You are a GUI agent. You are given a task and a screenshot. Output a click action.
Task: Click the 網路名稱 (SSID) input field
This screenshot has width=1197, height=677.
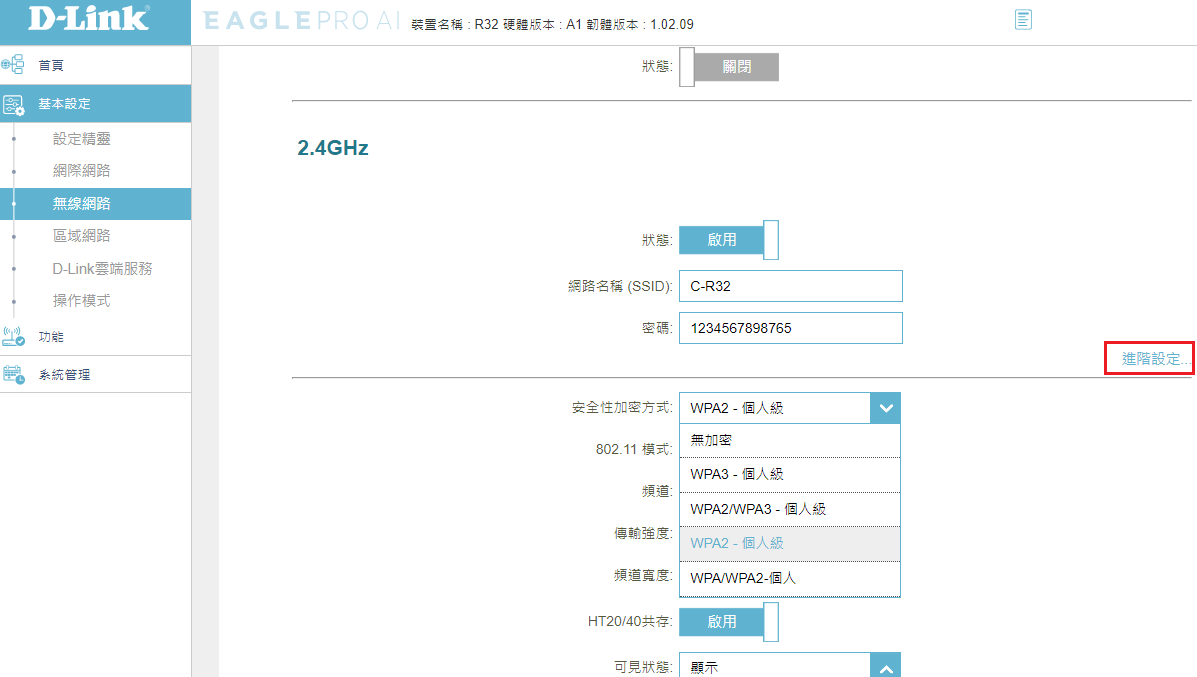(790, 286)
